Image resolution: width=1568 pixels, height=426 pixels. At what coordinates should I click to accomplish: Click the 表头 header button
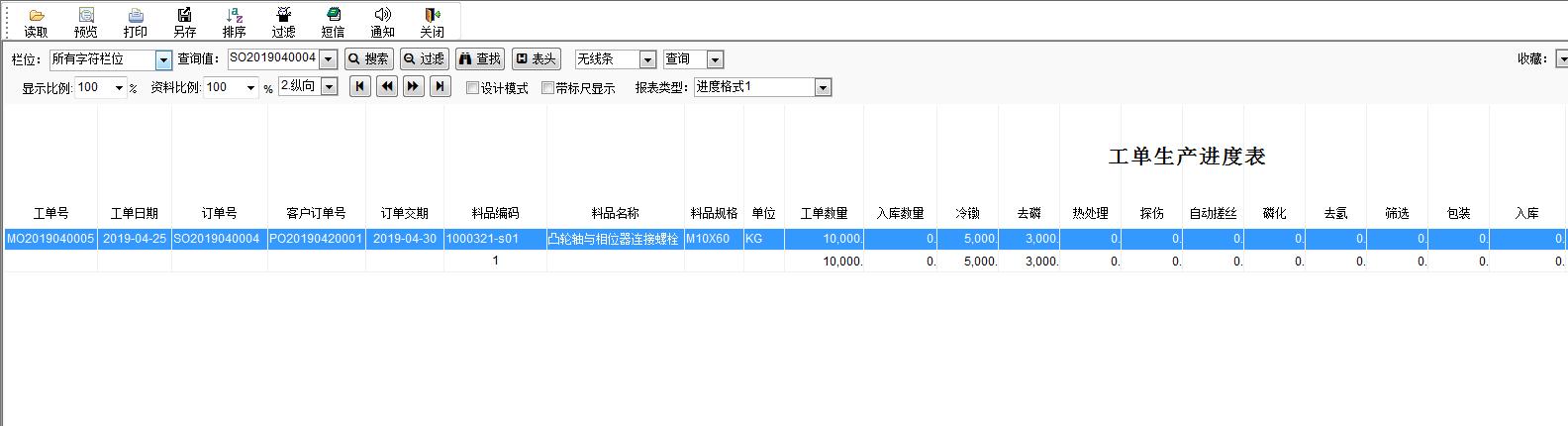537,59
